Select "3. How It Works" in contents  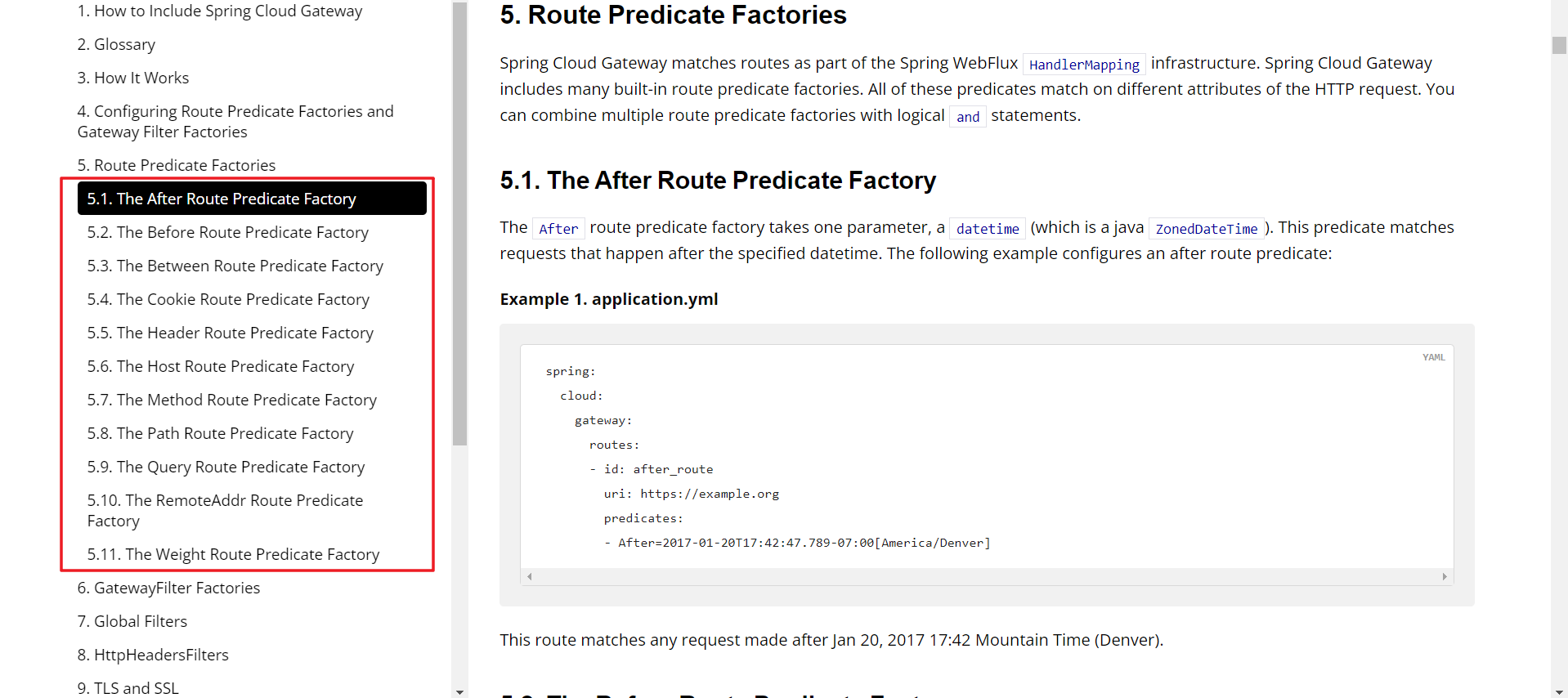(x=133, y=78)
